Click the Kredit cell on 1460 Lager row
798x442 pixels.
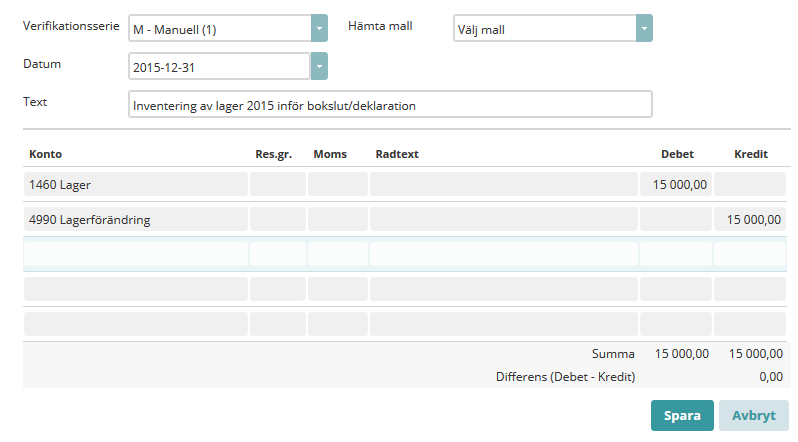click(750, 184)
